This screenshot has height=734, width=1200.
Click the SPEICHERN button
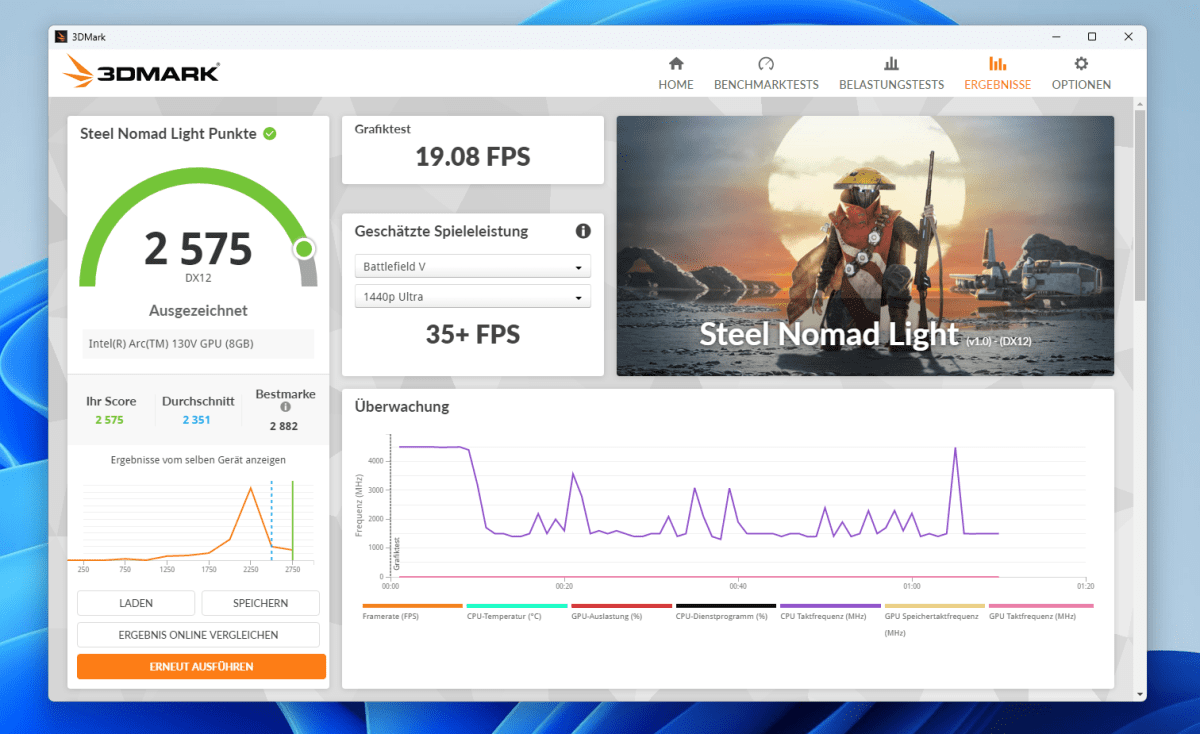click(x=261, y=603)
